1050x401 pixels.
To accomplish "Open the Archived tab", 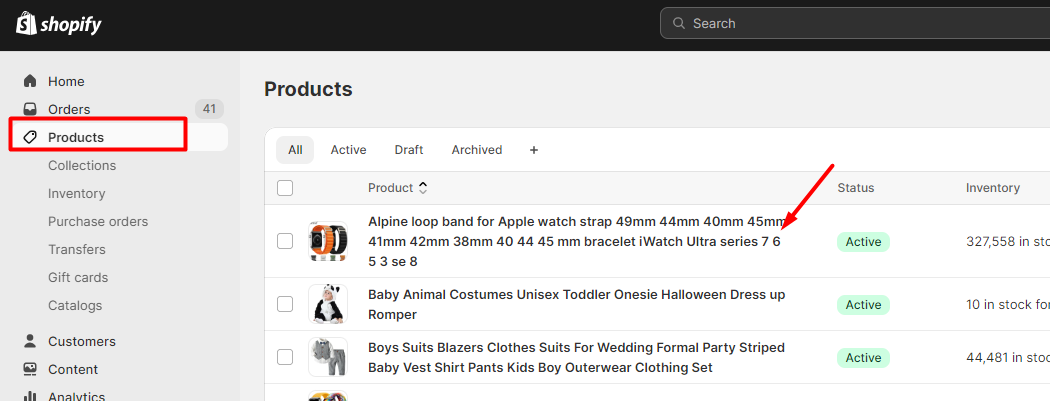I will [x=477, y=150].
